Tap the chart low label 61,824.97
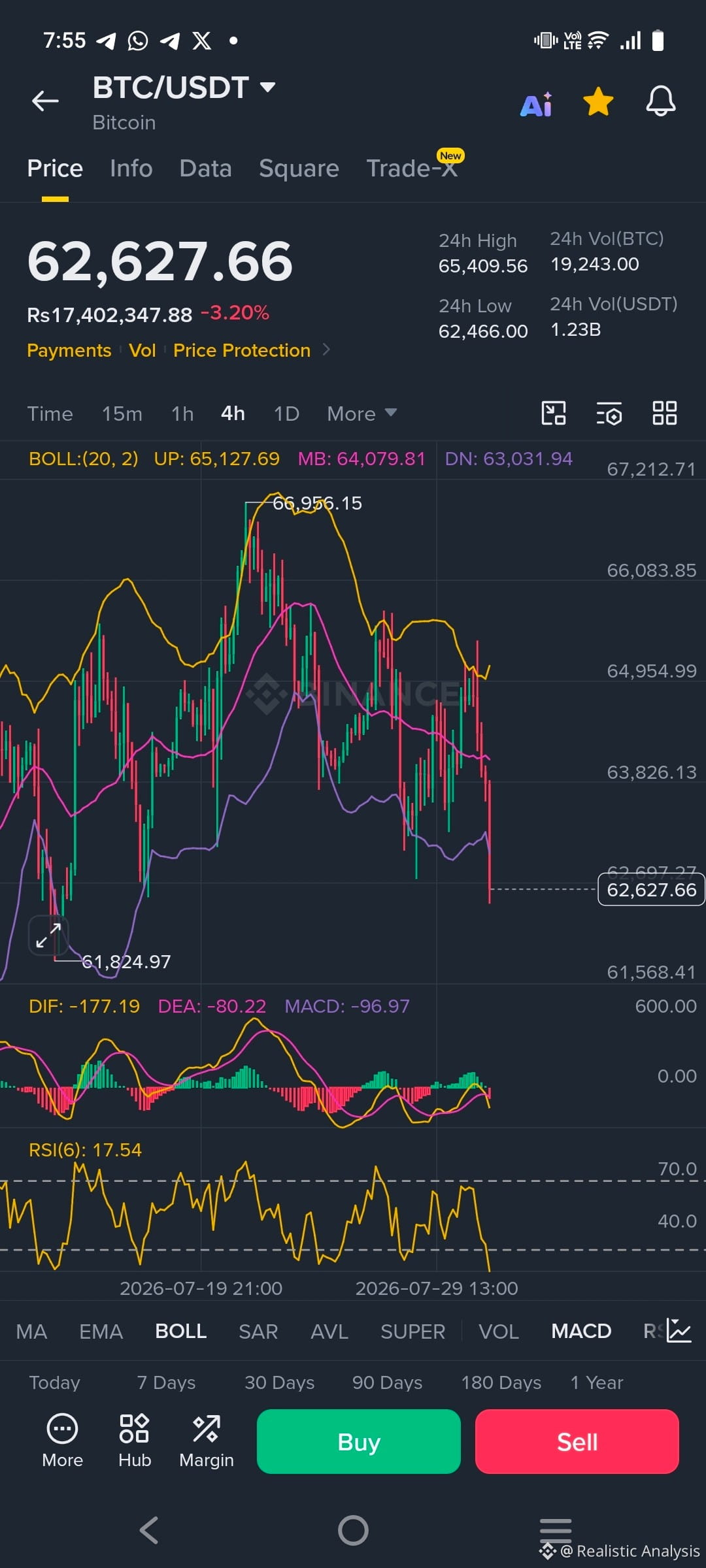This screenshot has height=1568, width=706. [126, 962]
